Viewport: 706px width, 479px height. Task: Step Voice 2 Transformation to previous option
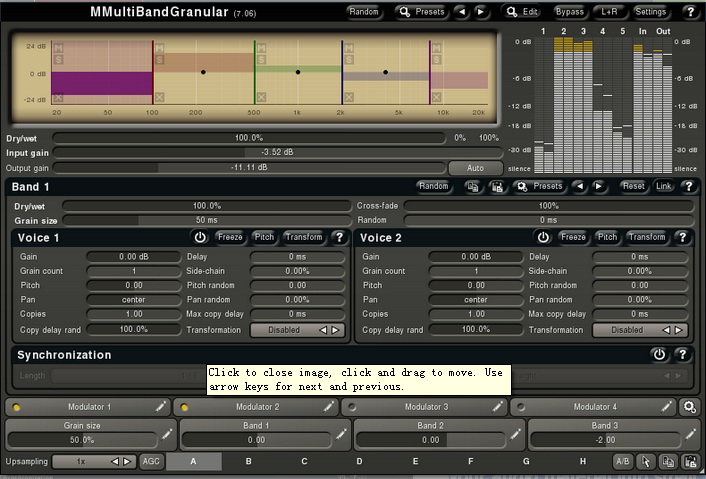tap(666, 330)
